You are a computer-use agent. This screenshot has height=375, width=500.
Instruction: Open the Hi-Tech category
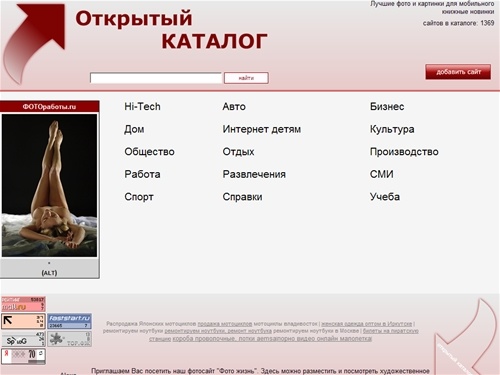point(142,107)
